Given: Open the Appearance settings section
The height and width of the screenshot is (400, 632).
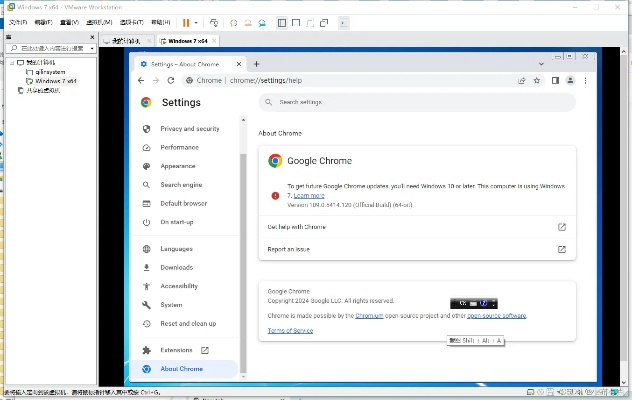Looking at the screenshot, I should 178,166.
